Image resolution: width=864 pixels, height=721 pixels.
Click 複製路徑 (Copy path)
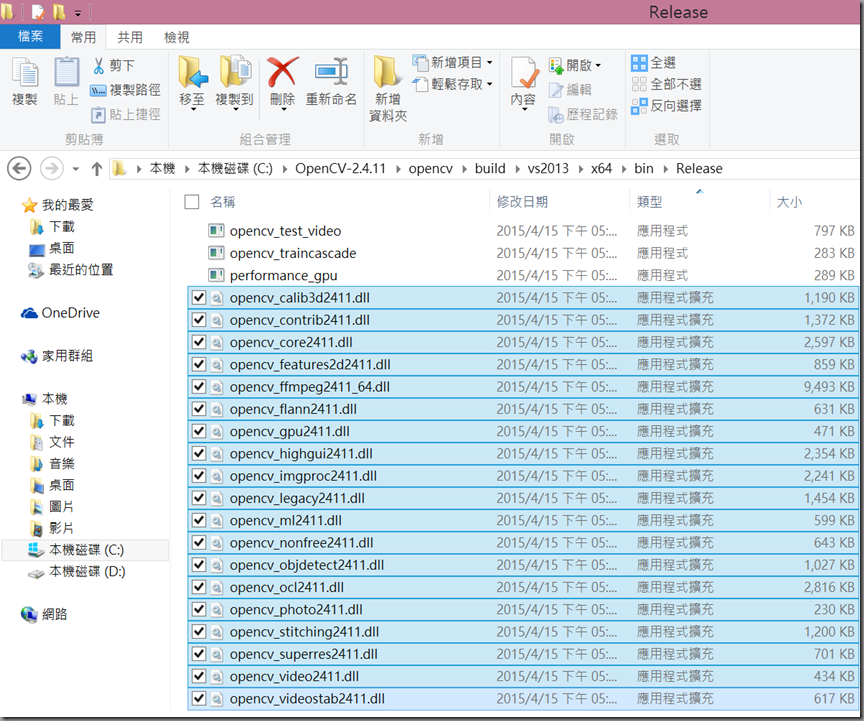click(x=126, y=90)
